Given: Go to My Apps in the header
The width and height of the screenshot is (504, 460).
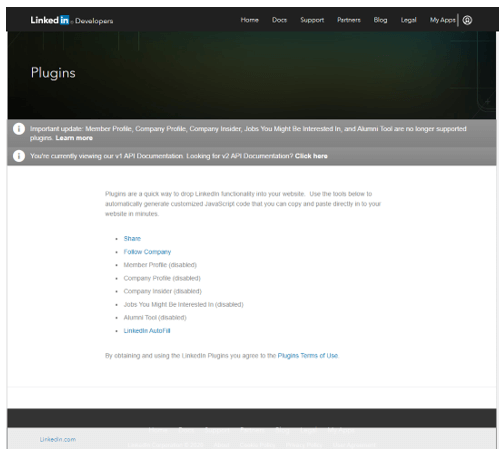Looking at the screenshot, I should 442,20.
